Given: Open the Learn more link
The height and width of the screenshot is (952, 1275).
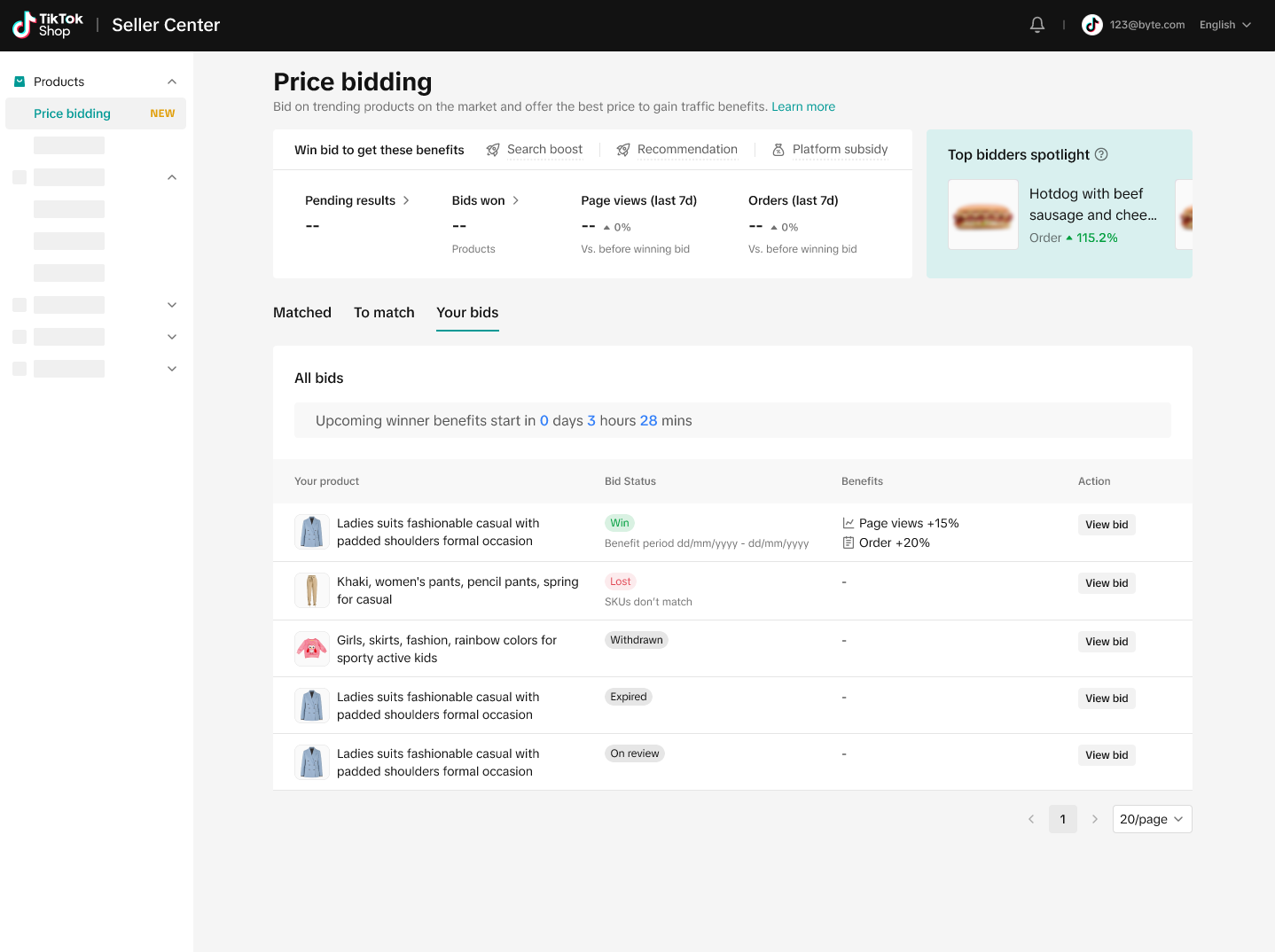Looking at the screenshot, I should pyautogui.click(x=803, y=106).
